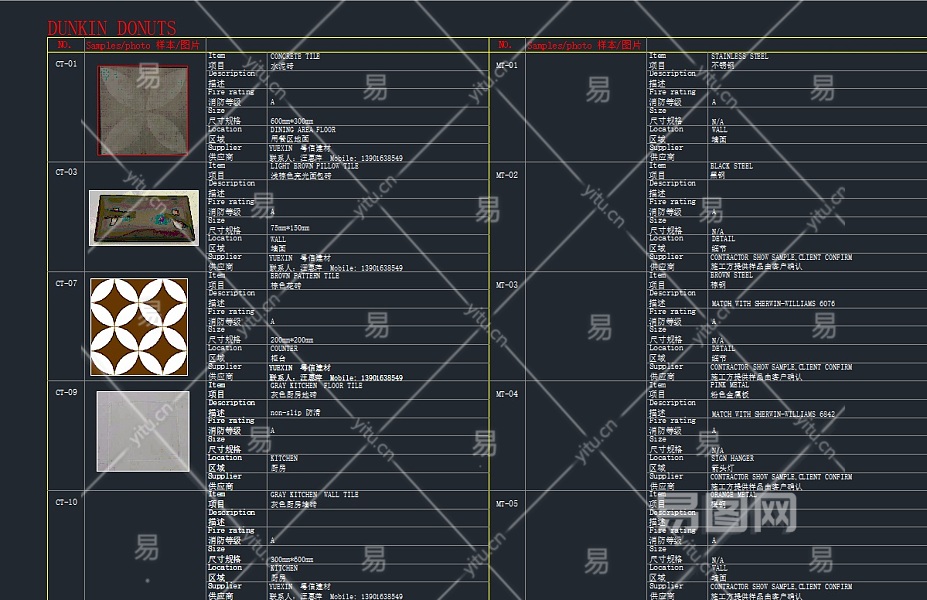
Task: Select the CONCRETE TILE item text
Action: click(x=295, y=56)
